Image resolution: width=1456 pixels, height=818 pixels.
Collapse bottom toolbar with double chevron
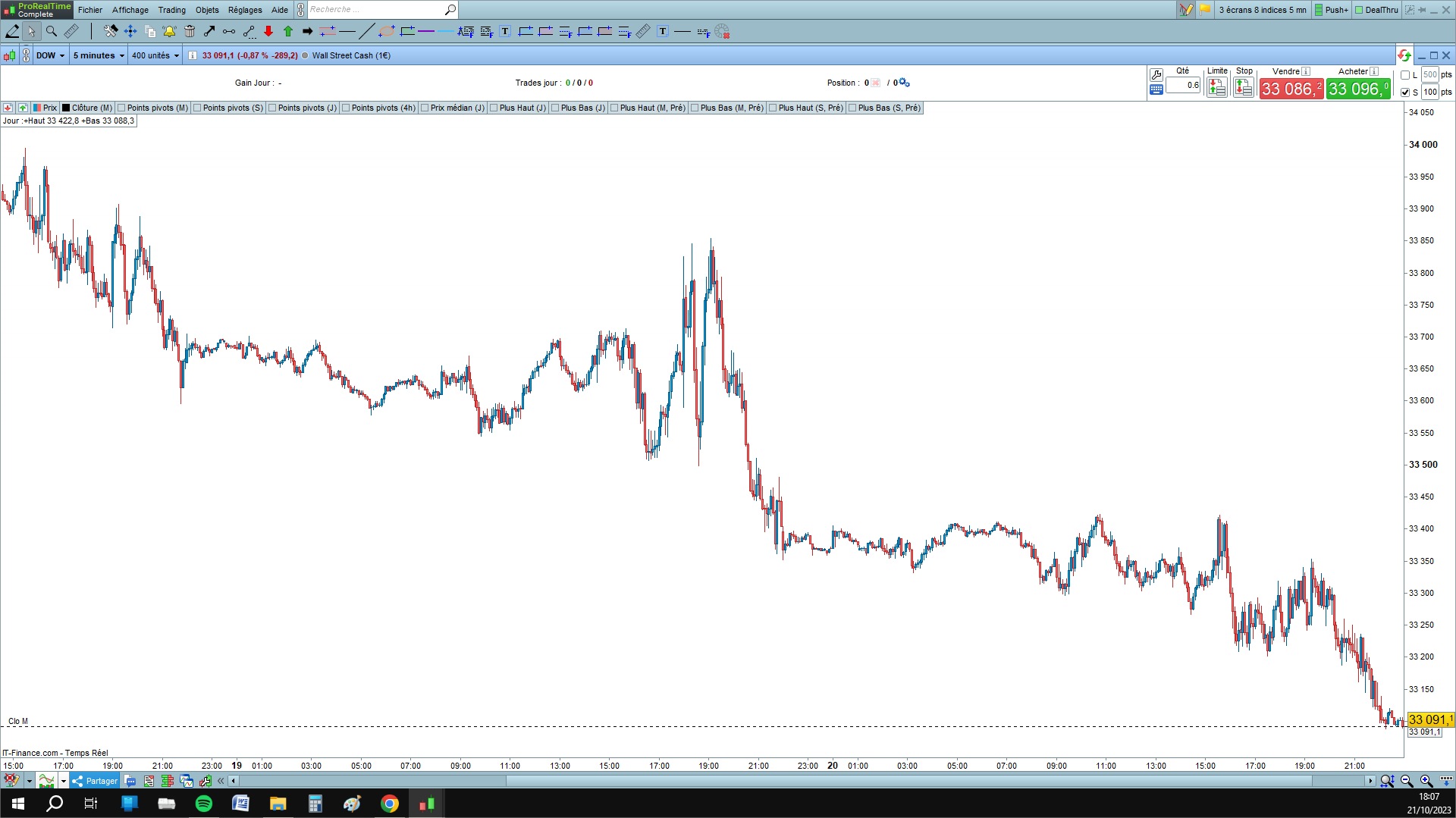(221, 781)
